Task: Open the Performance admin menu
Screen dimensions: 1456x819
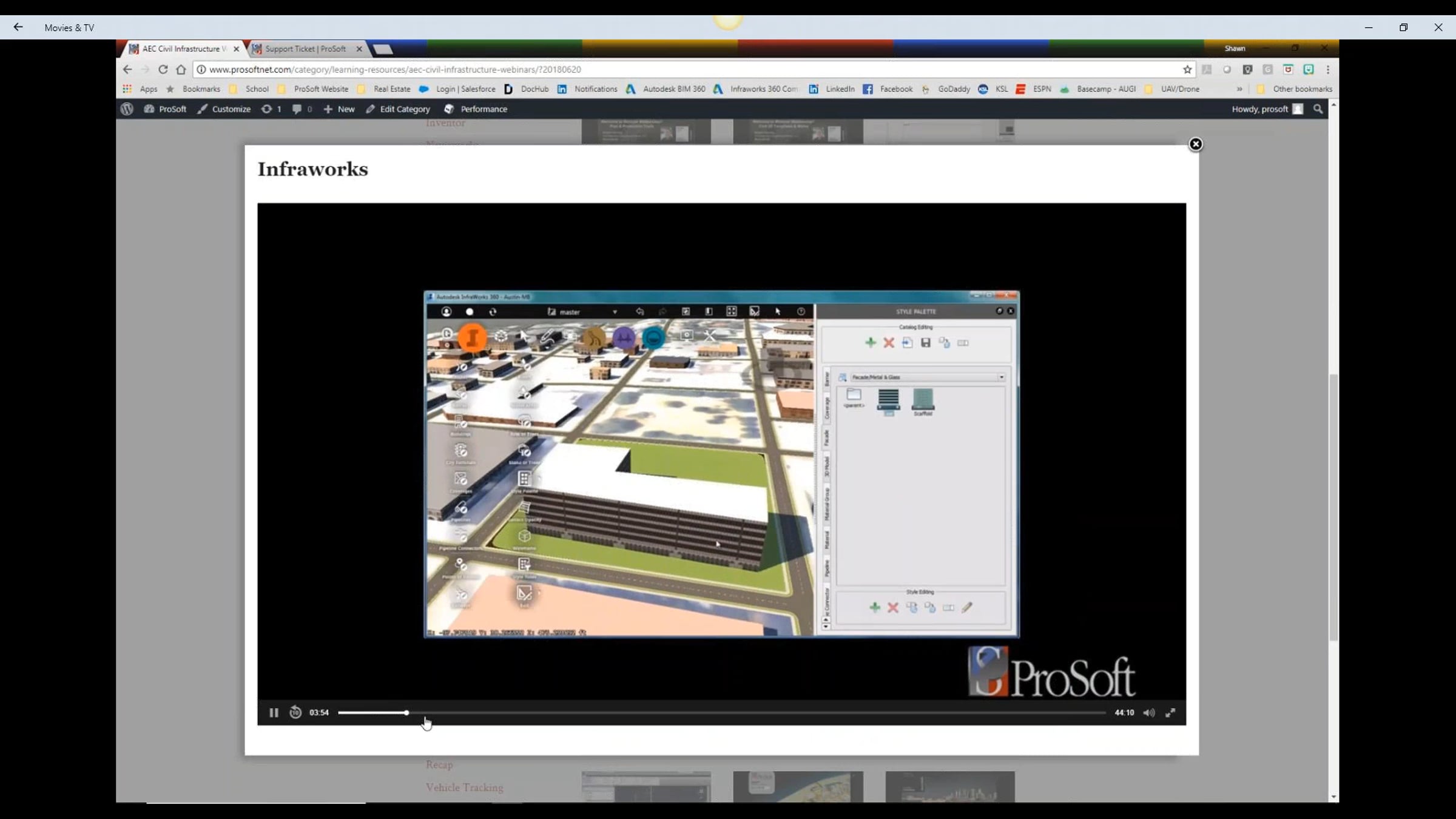Action: coord(476,109)
